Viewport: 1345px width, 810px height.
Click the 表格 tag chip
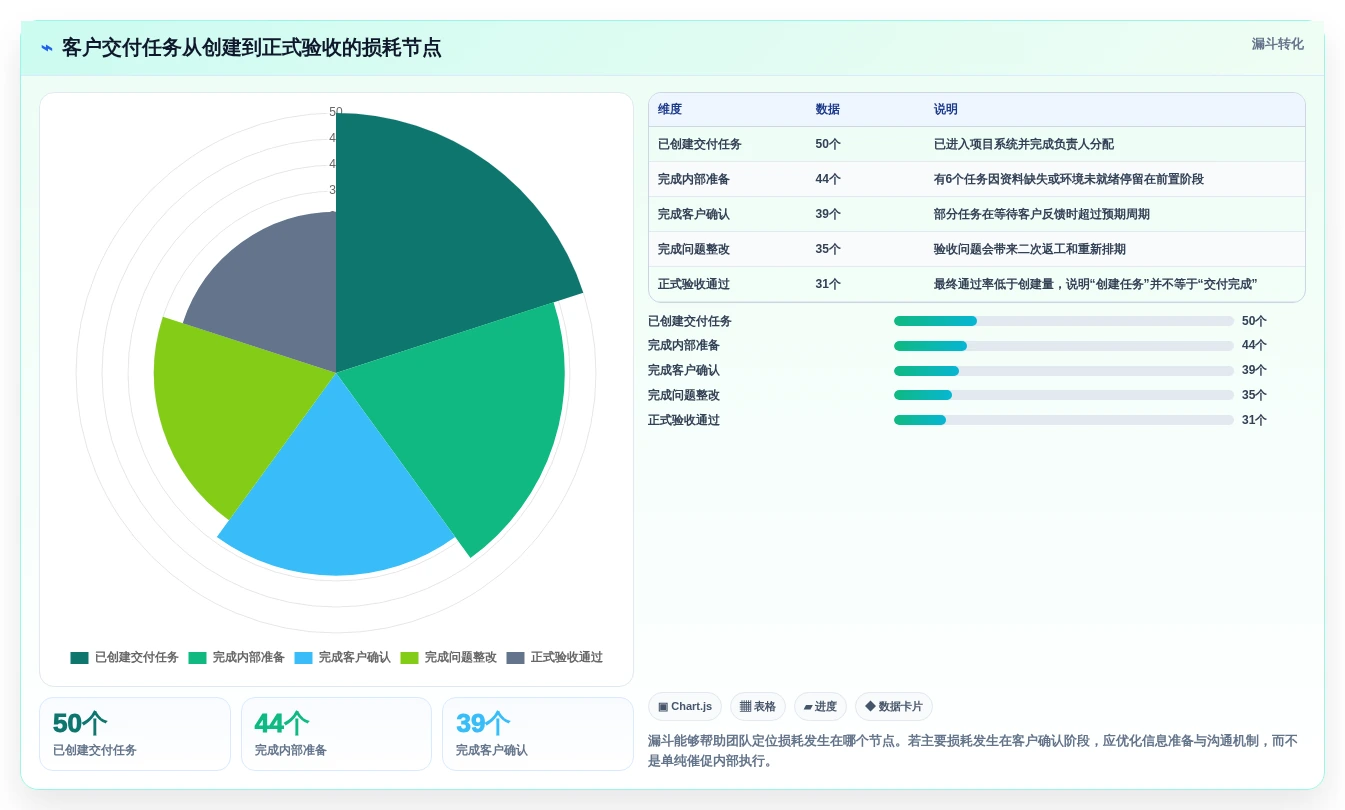[758, 706]
